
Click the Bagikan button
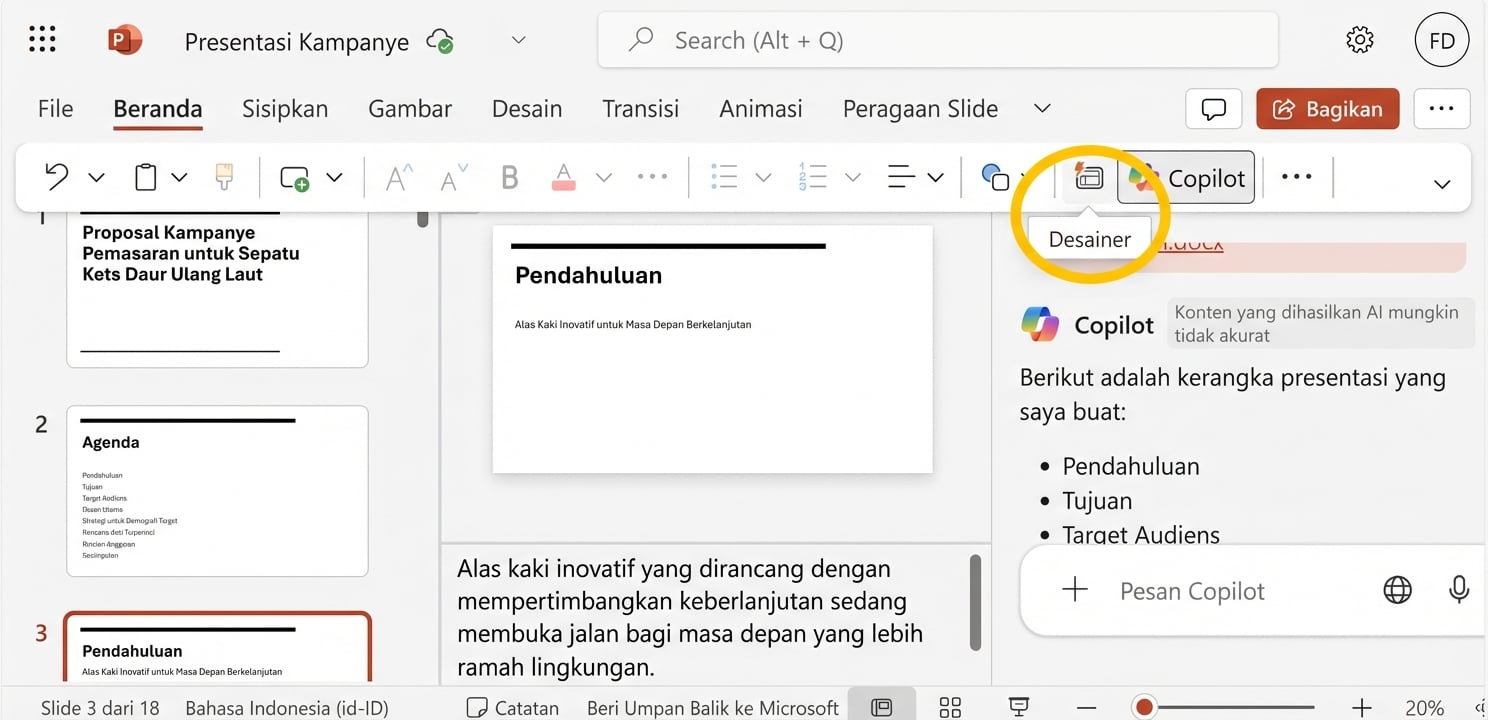(x=1327, y=108)
